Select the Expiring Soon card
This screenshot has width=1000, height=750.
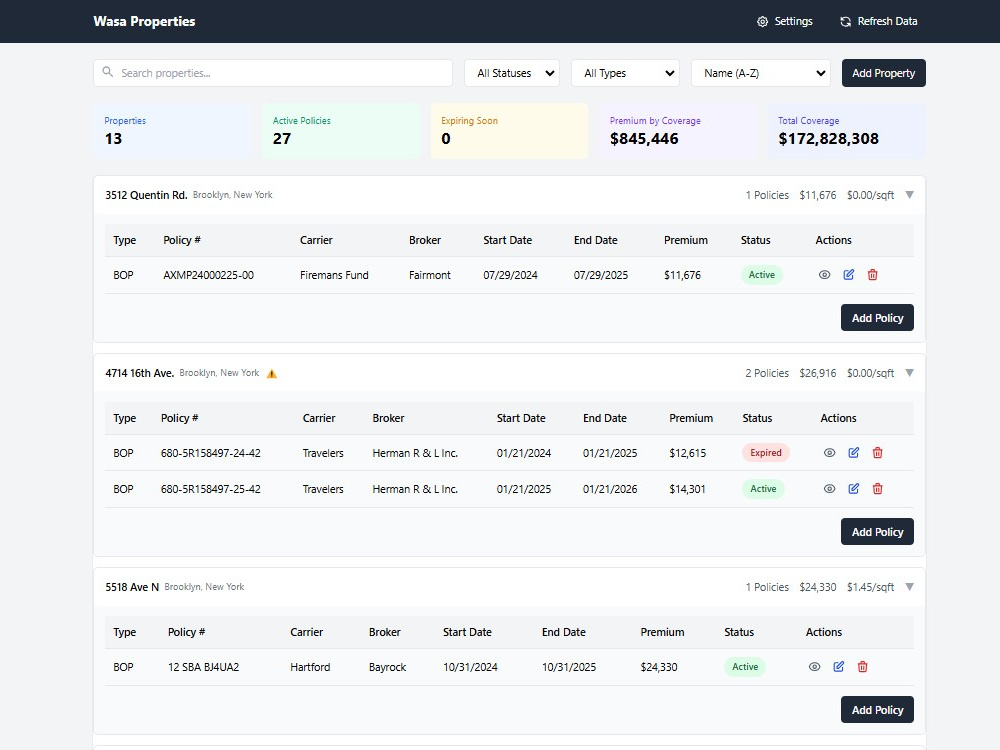[509, 131]
